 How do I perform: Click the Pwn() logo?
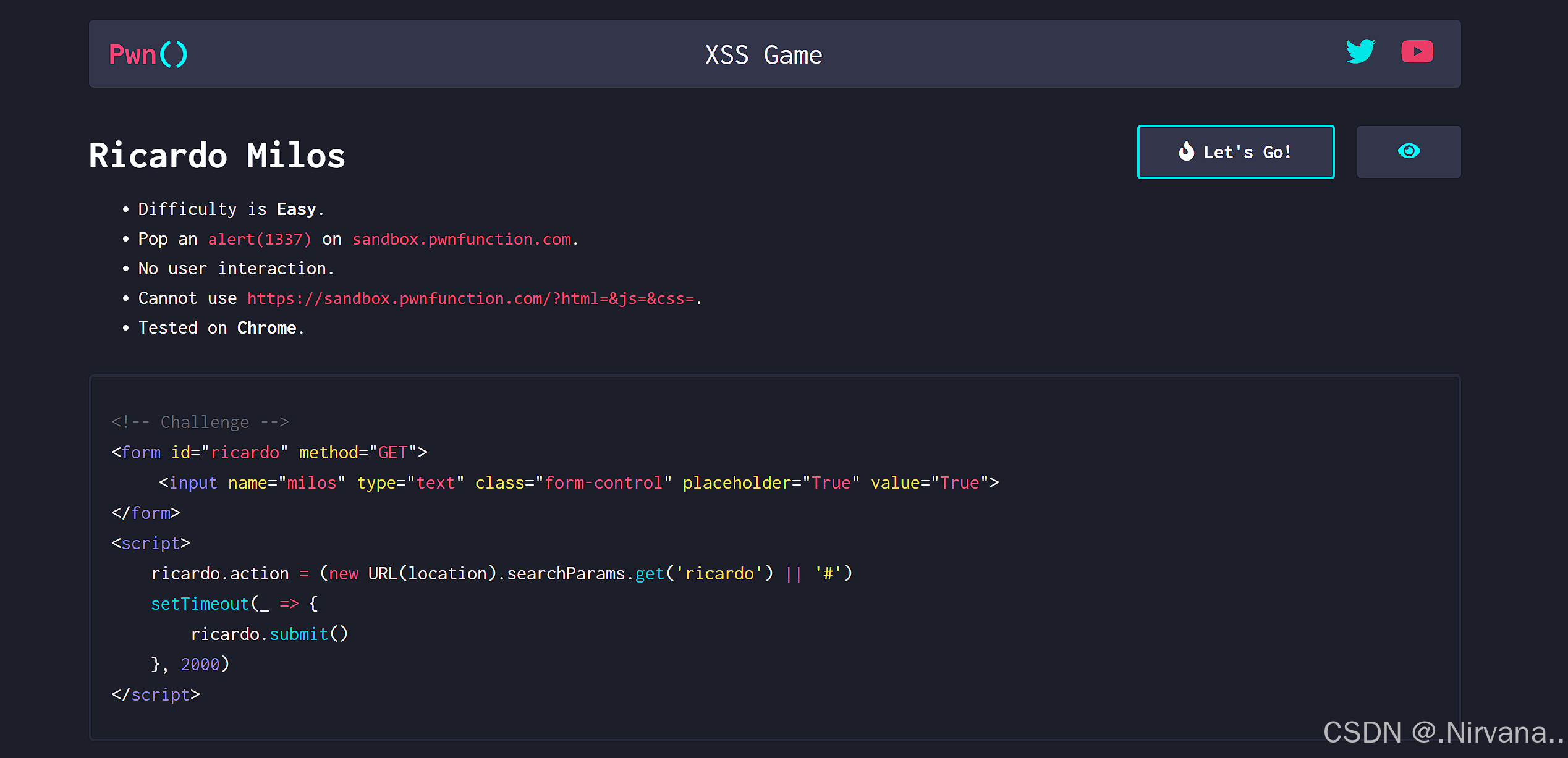coord(148,54)
